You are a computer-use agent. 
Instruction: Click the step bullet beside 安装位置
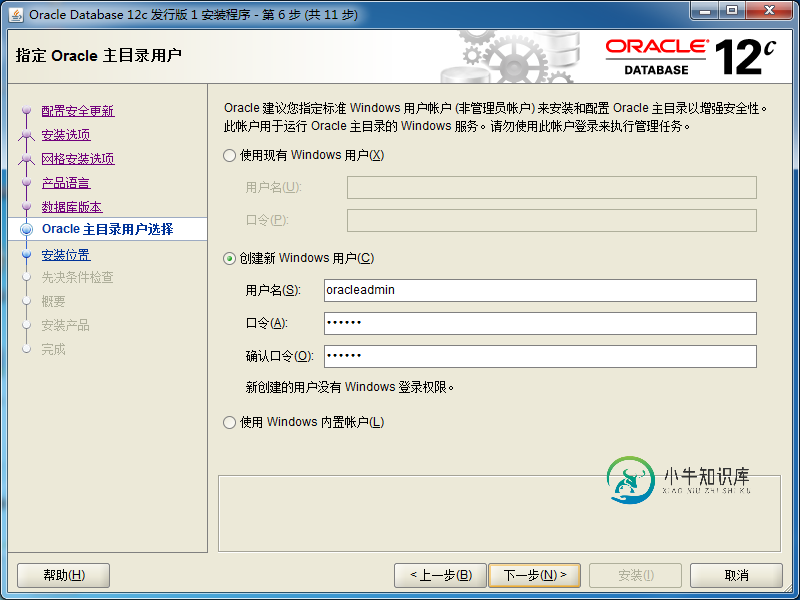27,254
